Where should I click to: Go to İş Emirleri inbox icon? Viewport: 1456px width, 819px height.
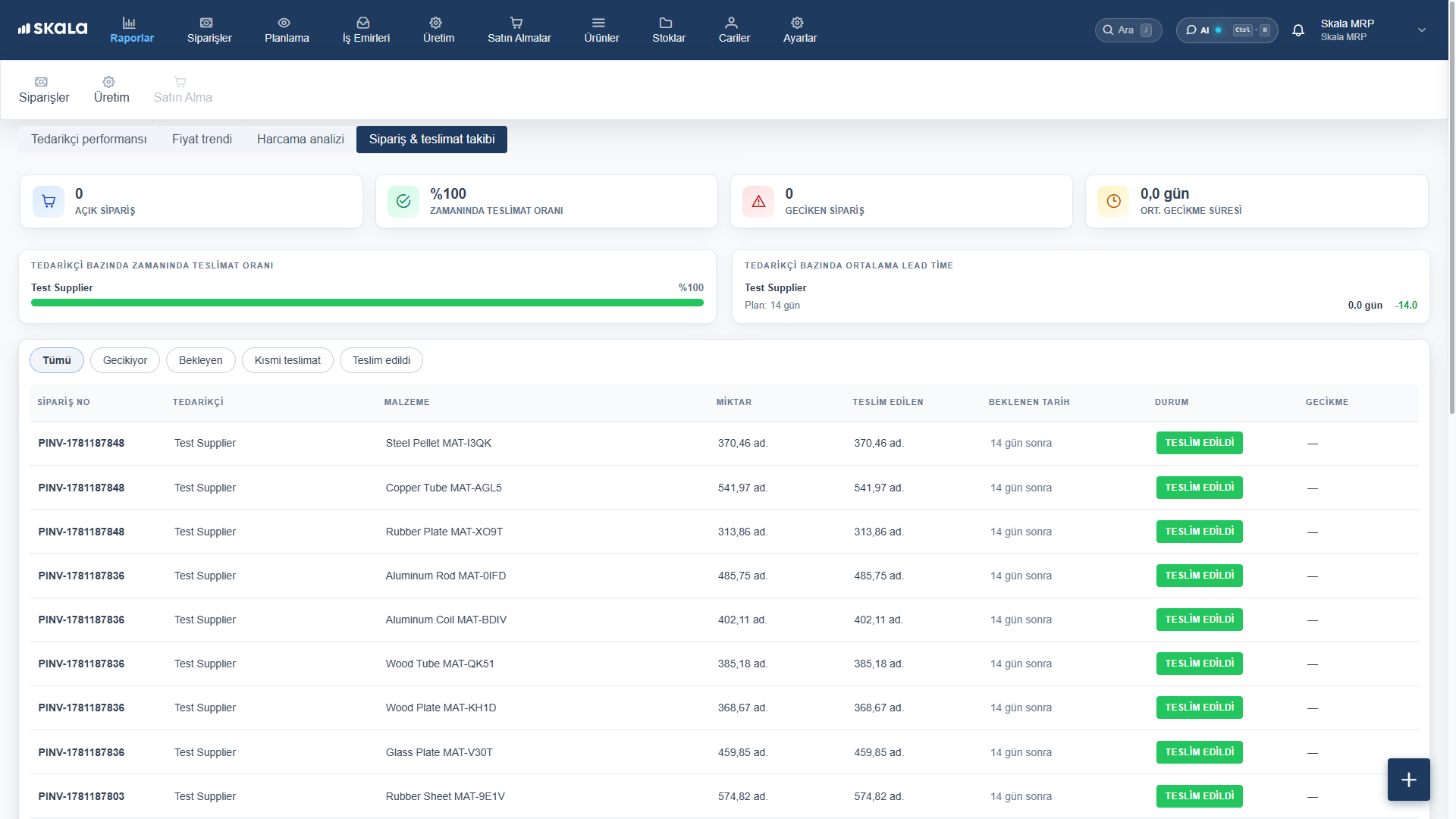point(363,23)
